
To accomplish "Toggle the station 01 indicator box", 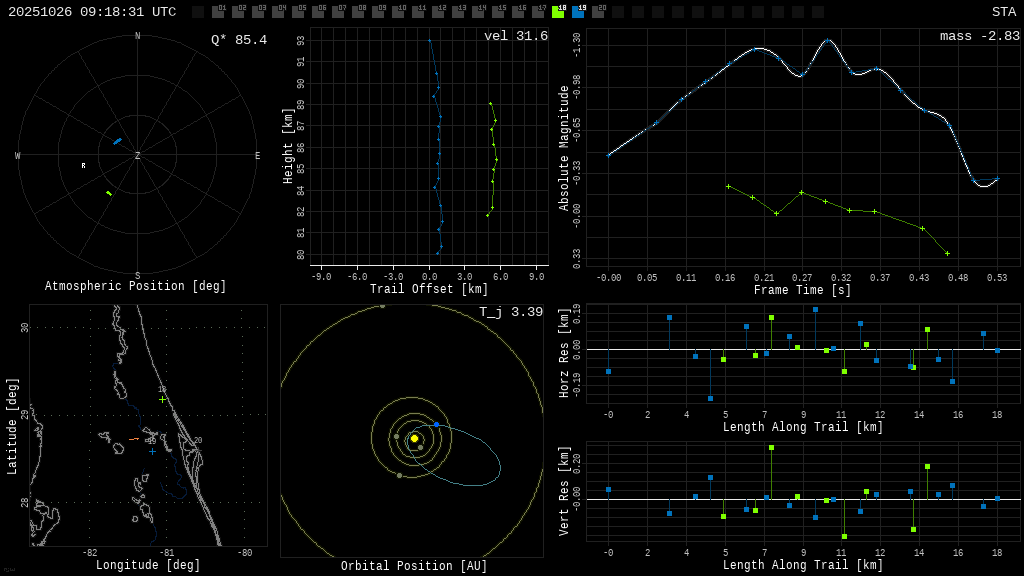I will pos(218,12).
